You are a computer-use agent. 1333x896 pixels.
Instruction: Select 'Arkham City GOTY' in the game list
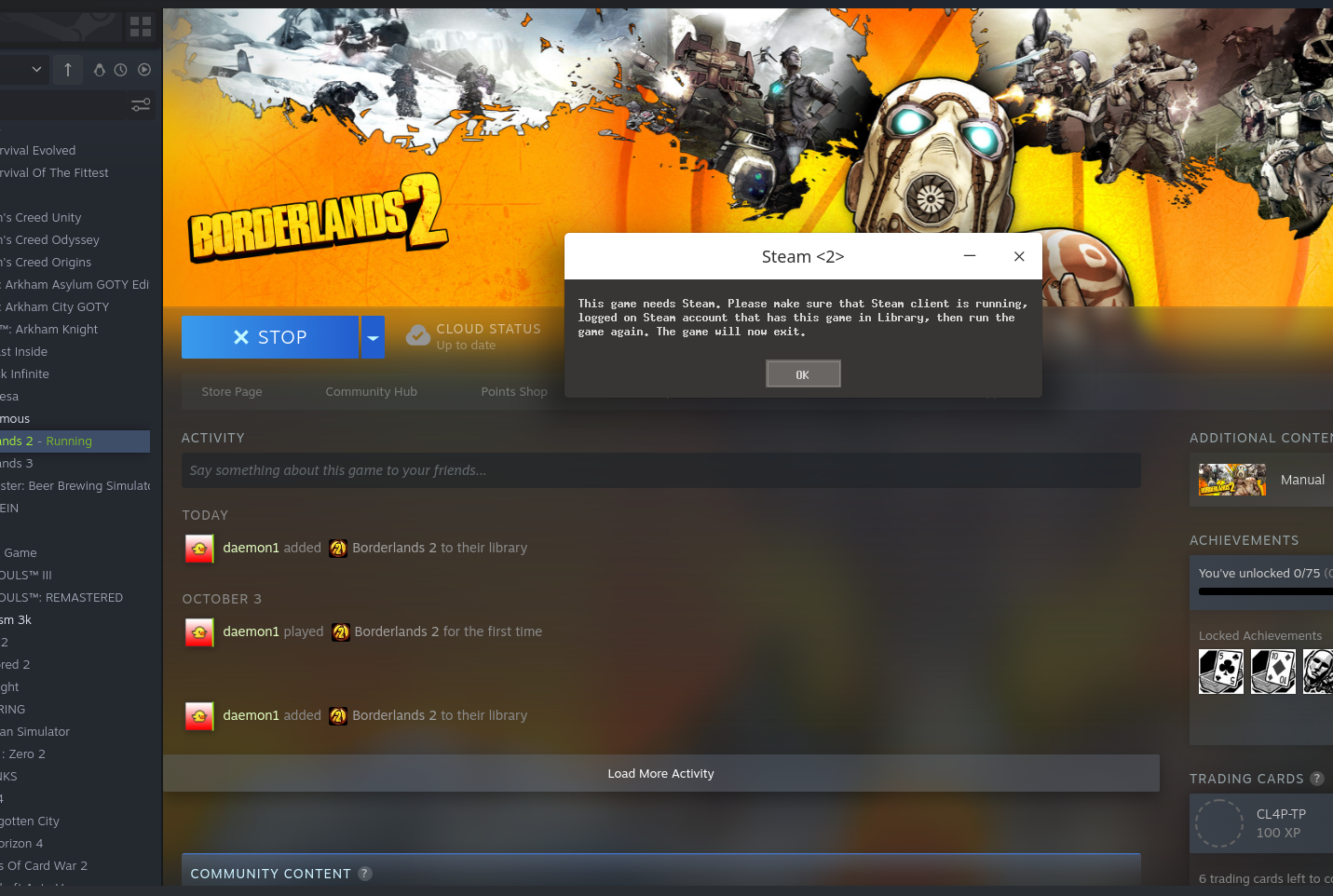(75, 306)
